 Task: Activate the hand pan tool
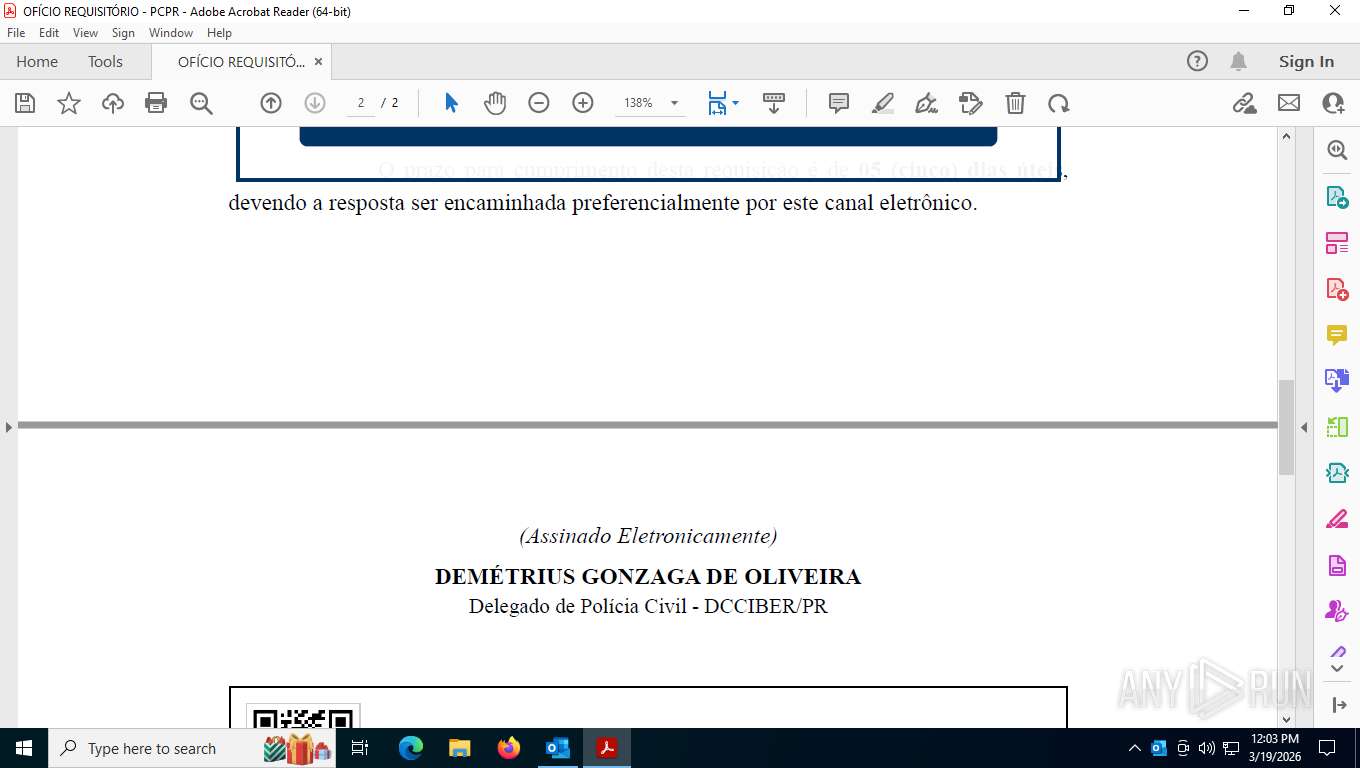(x=495, y=103)
